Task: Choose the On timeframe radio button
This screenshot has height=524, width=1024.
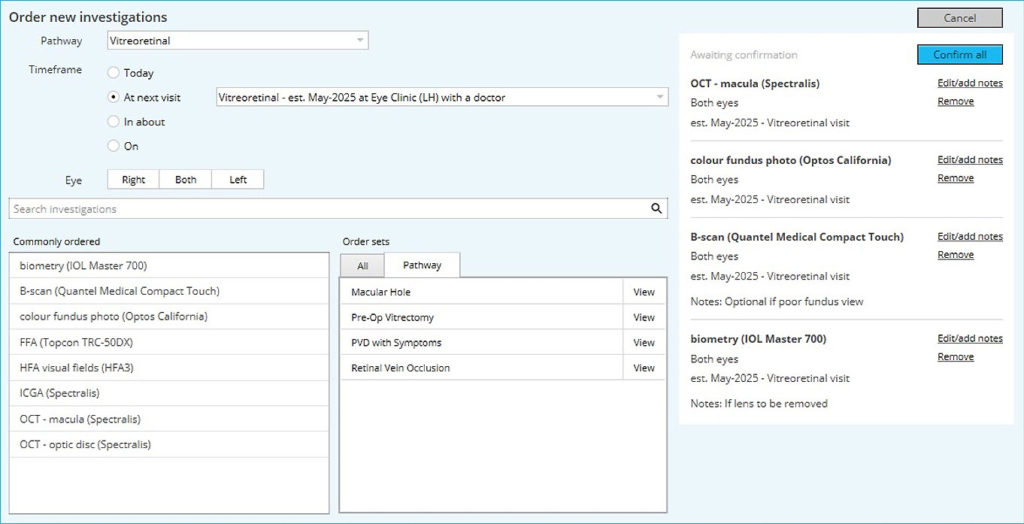Action: pos(113,146)
